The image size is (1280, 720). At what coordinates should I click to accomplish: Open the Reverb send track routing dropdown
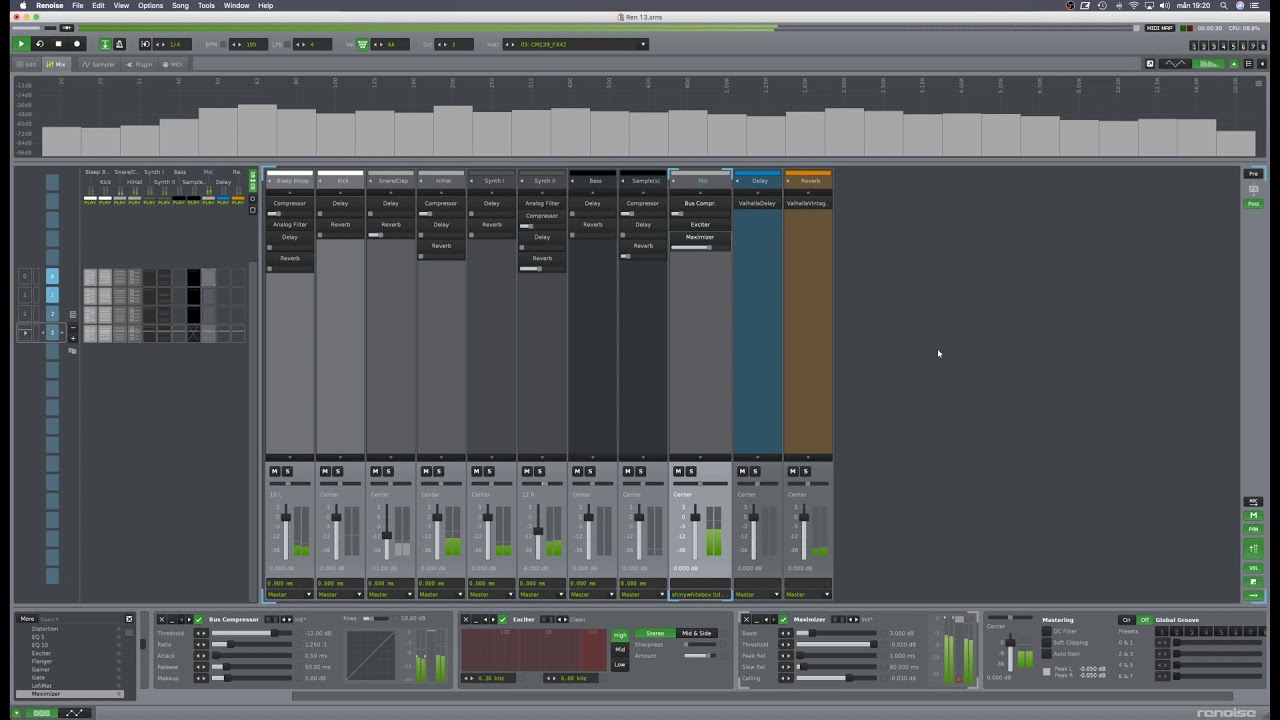[x=808, y=594]
